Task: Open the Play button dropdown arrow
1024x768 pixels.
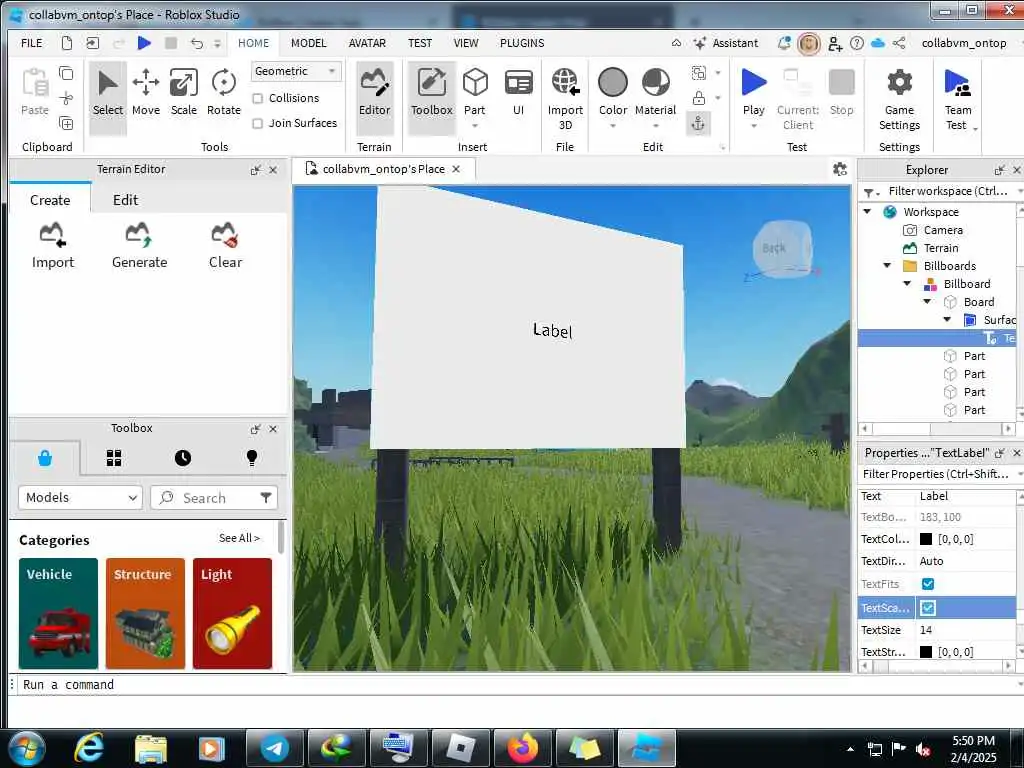Action: [754, 126]
